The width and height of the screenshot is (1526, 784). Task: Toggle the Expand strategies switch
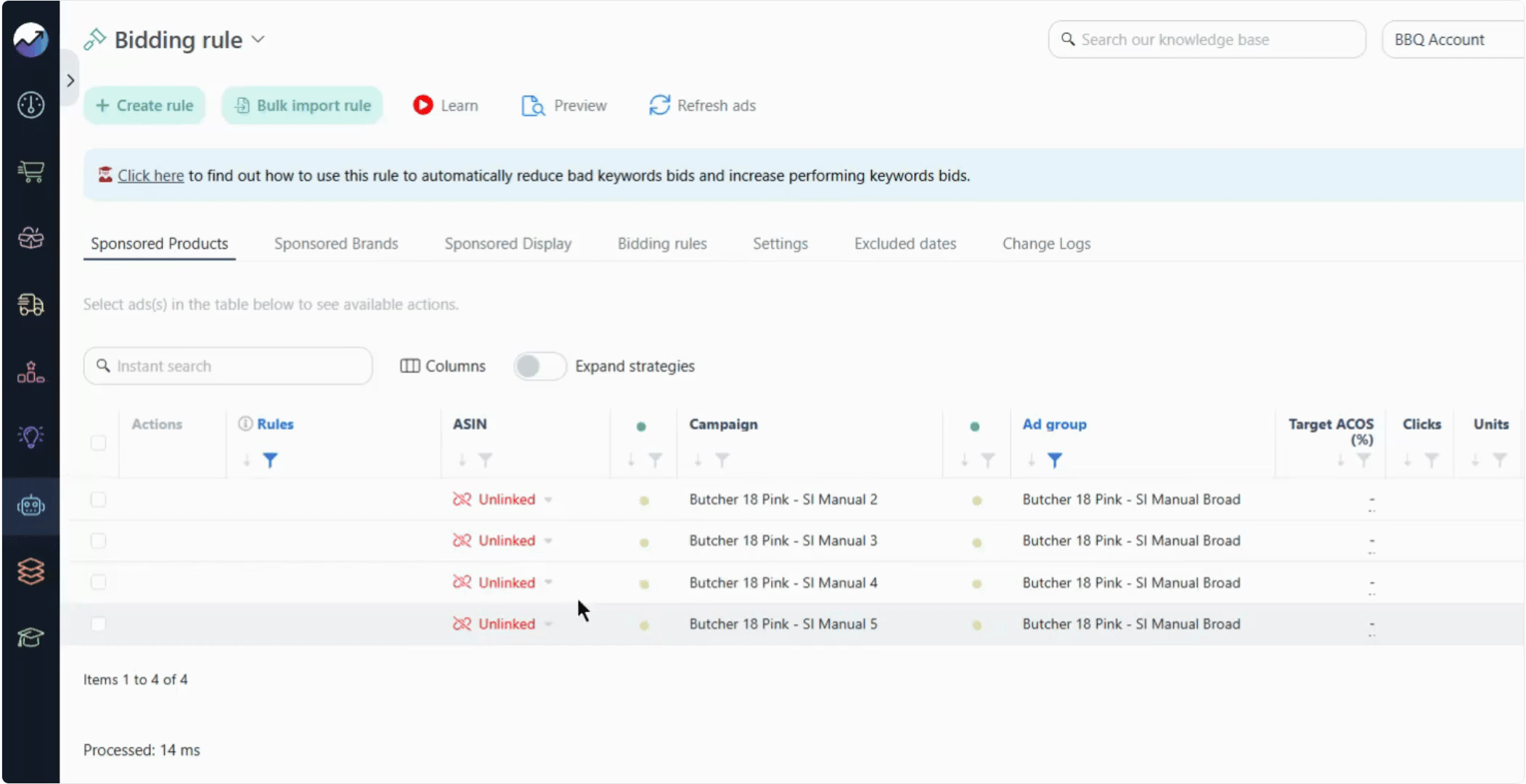click(539, 366)
